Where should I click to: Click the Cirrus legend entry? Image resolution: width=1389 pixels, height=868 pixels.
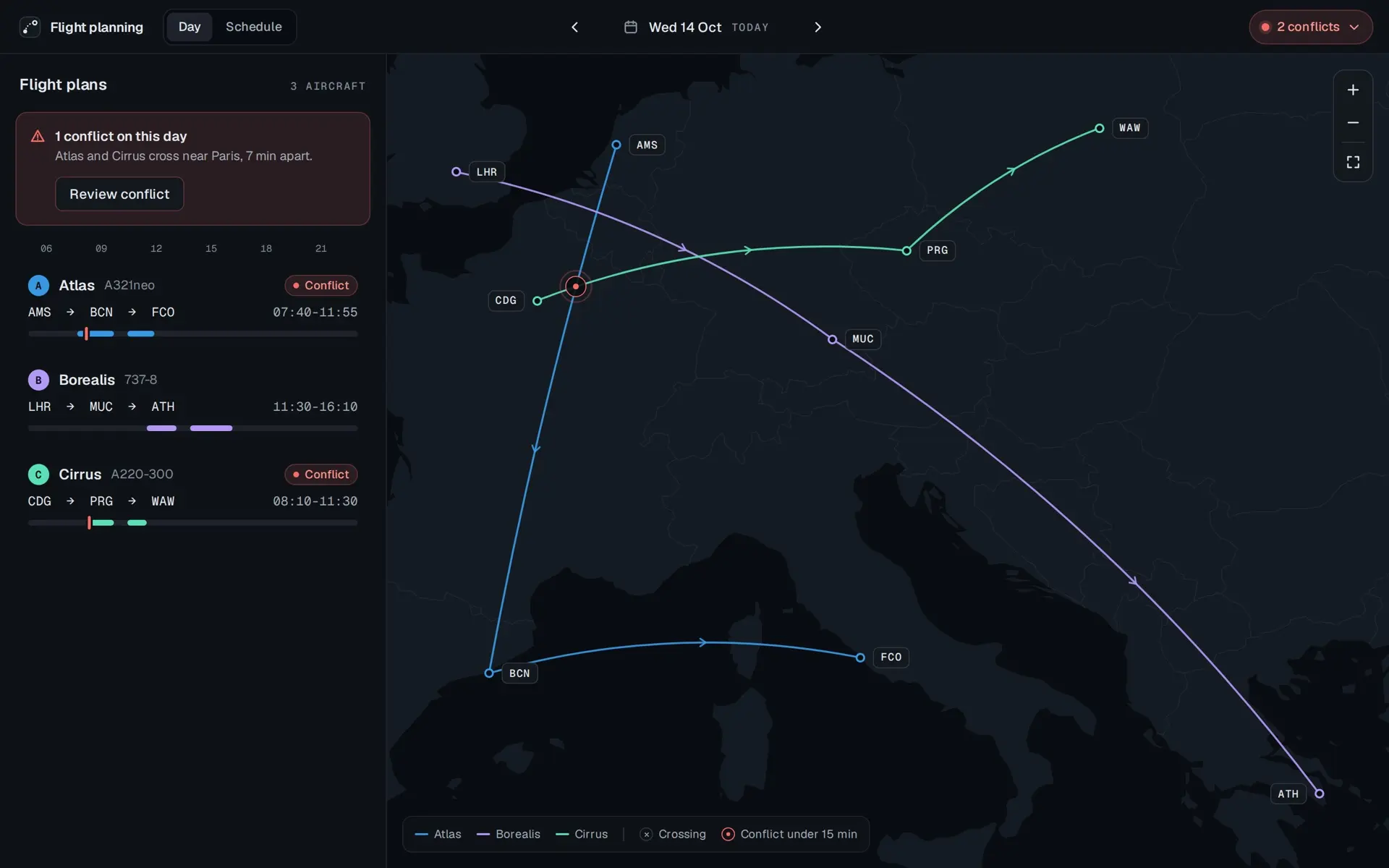coord(582,834)
